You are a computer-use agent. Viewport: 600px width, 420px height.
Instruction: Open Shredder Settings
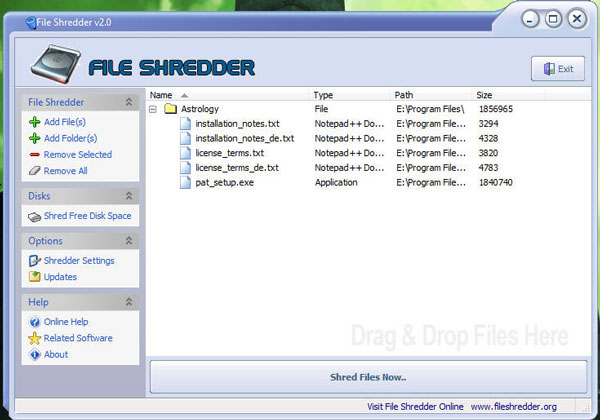pos(79,260)
